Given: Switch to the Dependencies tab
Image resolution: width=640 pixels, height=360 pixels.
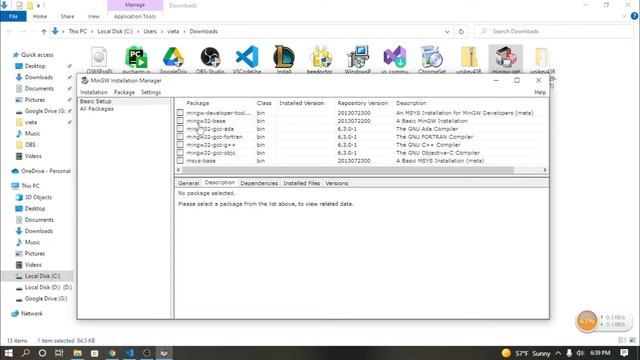Looking at the screenshot, I should click(x=259, y=183).
